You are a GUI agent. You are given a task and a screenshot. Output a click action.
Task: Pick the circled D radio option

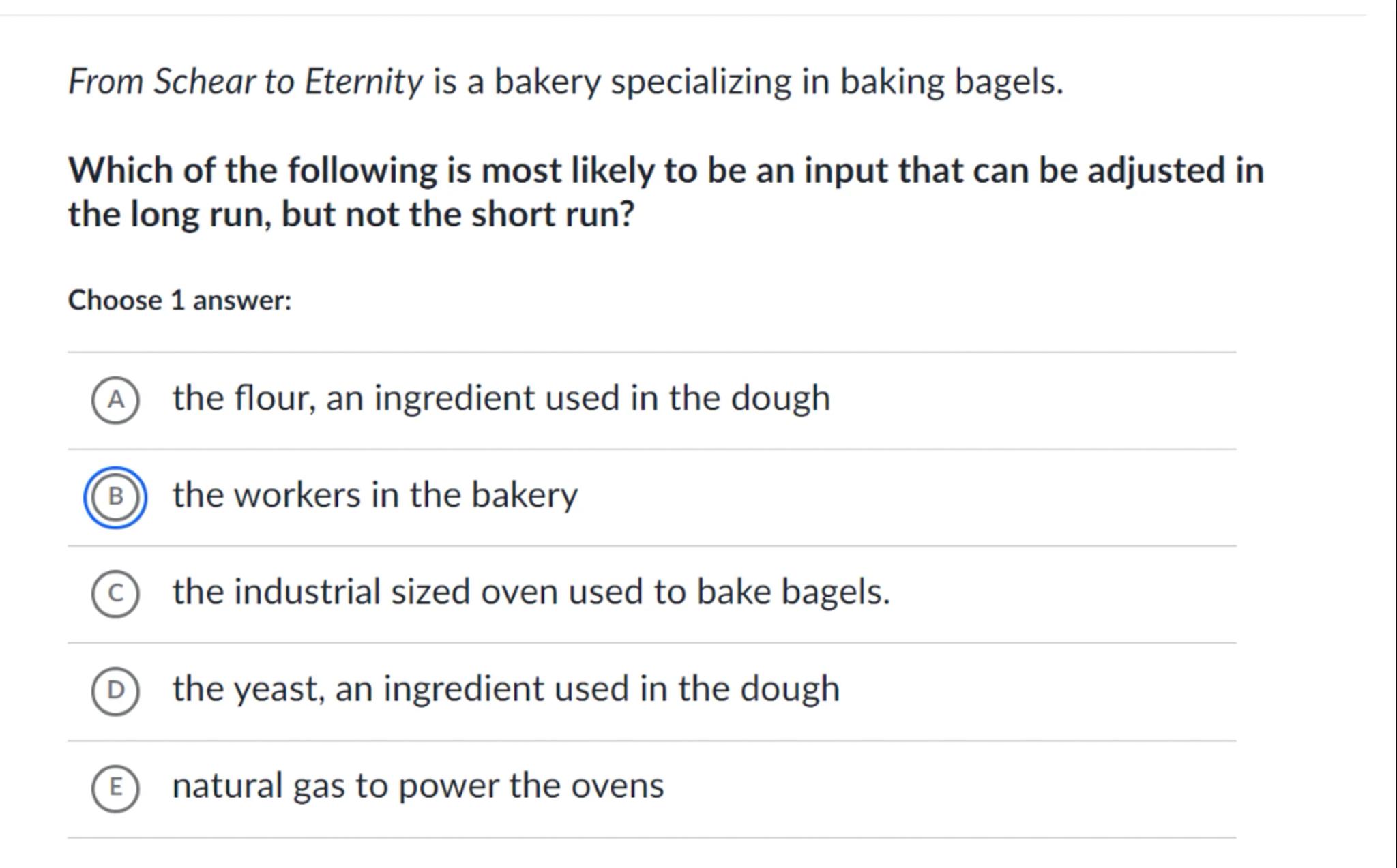(x=115, y=690)
